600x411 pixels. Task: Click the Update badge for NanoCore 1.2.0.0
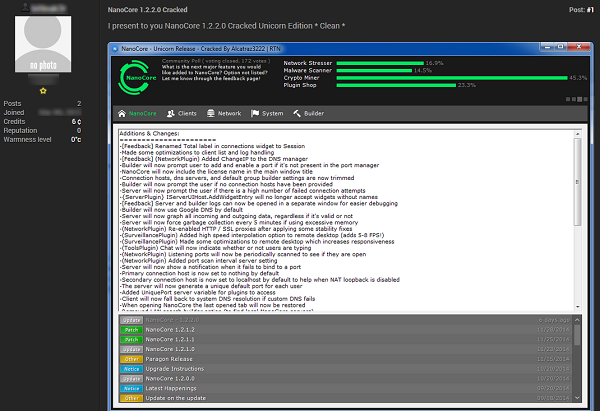131,378
